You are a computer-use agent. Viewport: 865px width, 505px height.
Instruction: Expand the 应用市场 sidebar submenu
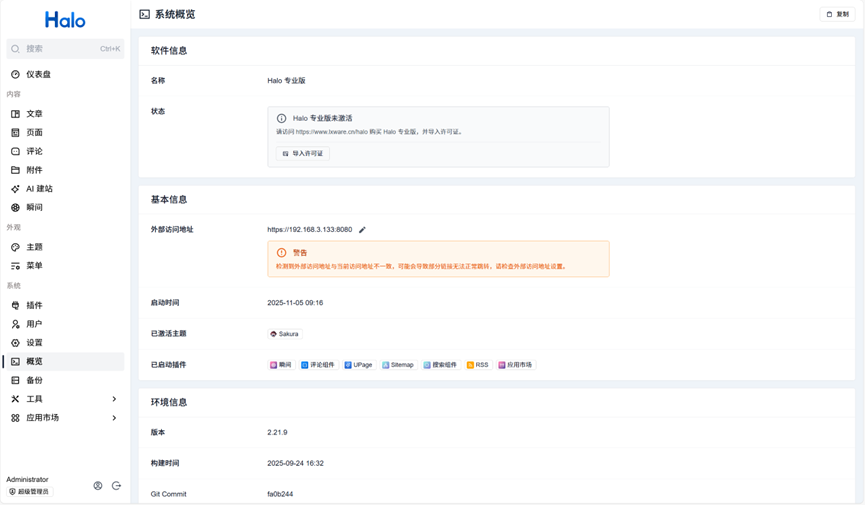(x=65, y=418)
